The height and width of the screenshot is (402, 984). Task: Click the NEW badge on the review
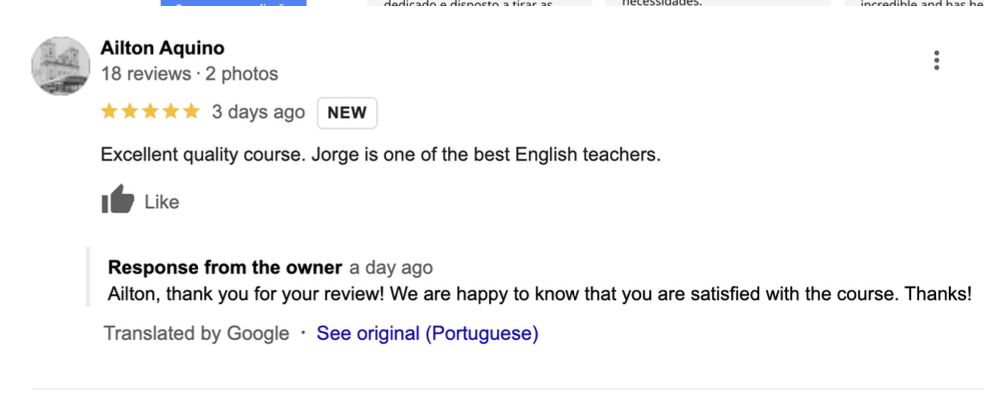tap(347, 113)
